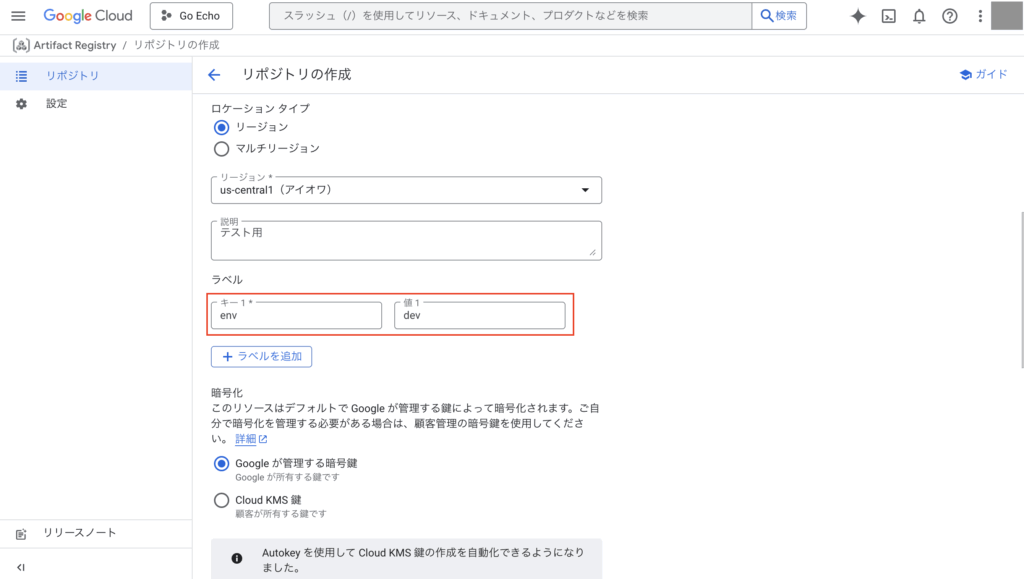Open the notifications bell

click(919, 16)
